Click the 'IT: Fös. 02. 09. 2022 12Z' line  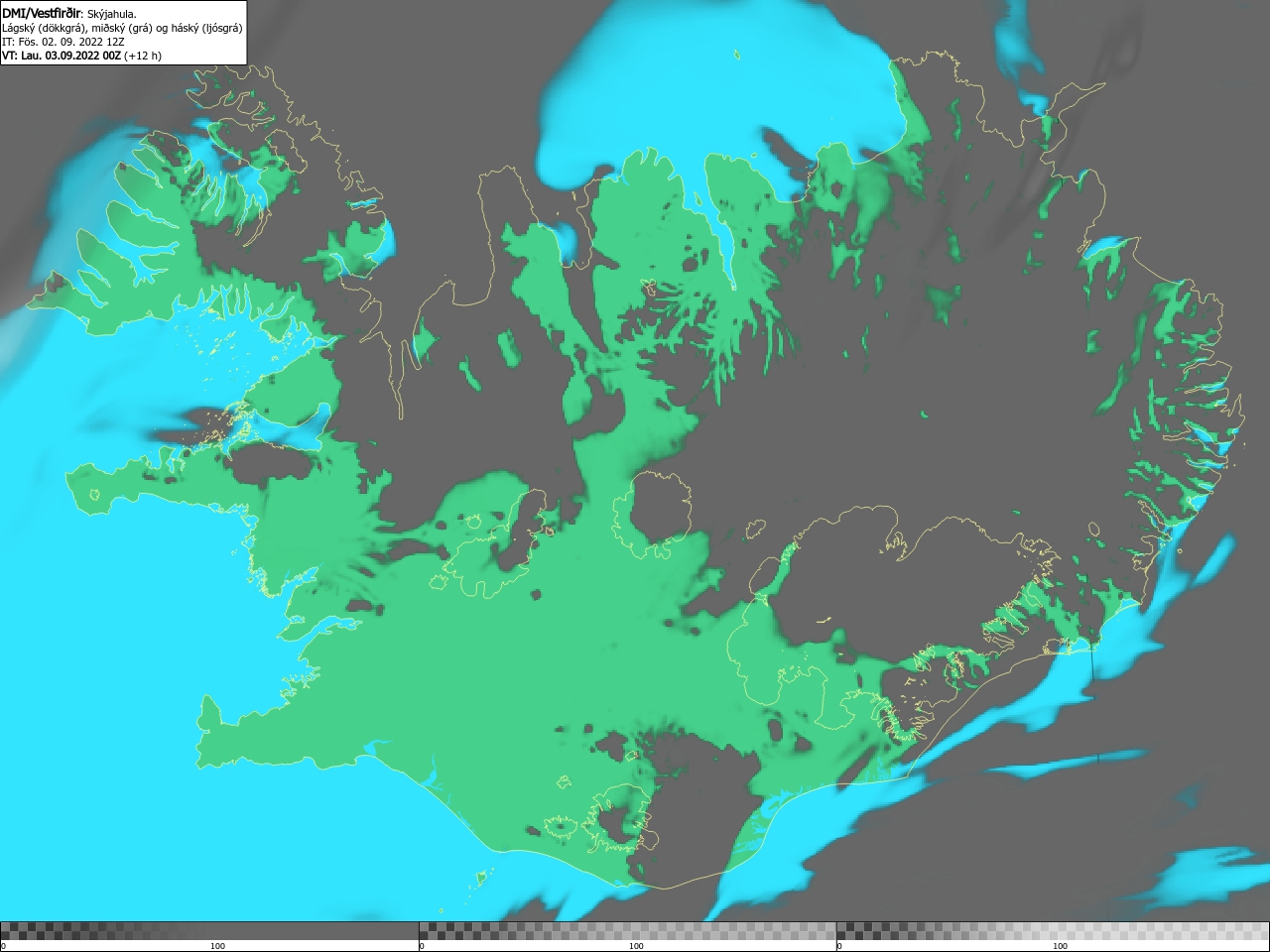(x=63, y=42)
